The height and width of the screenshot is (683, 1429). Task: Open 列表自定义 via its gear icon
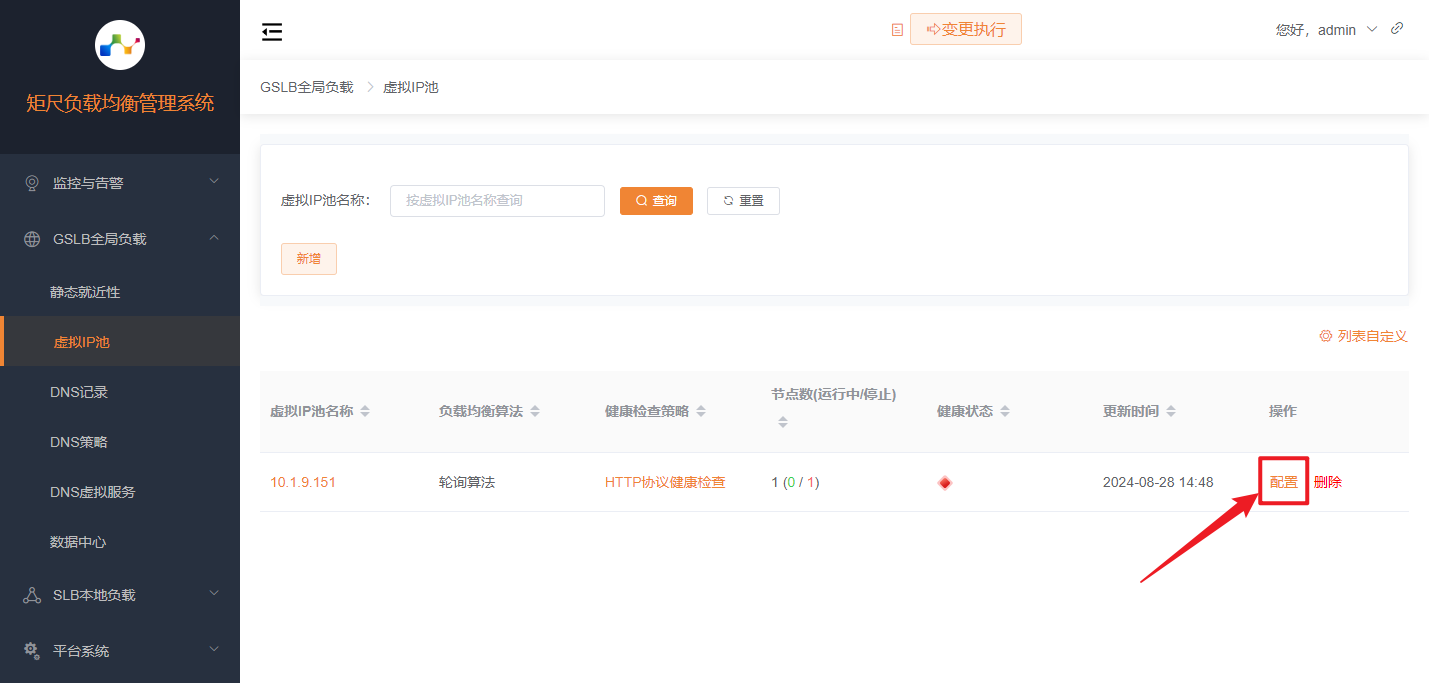[1327, 336]
